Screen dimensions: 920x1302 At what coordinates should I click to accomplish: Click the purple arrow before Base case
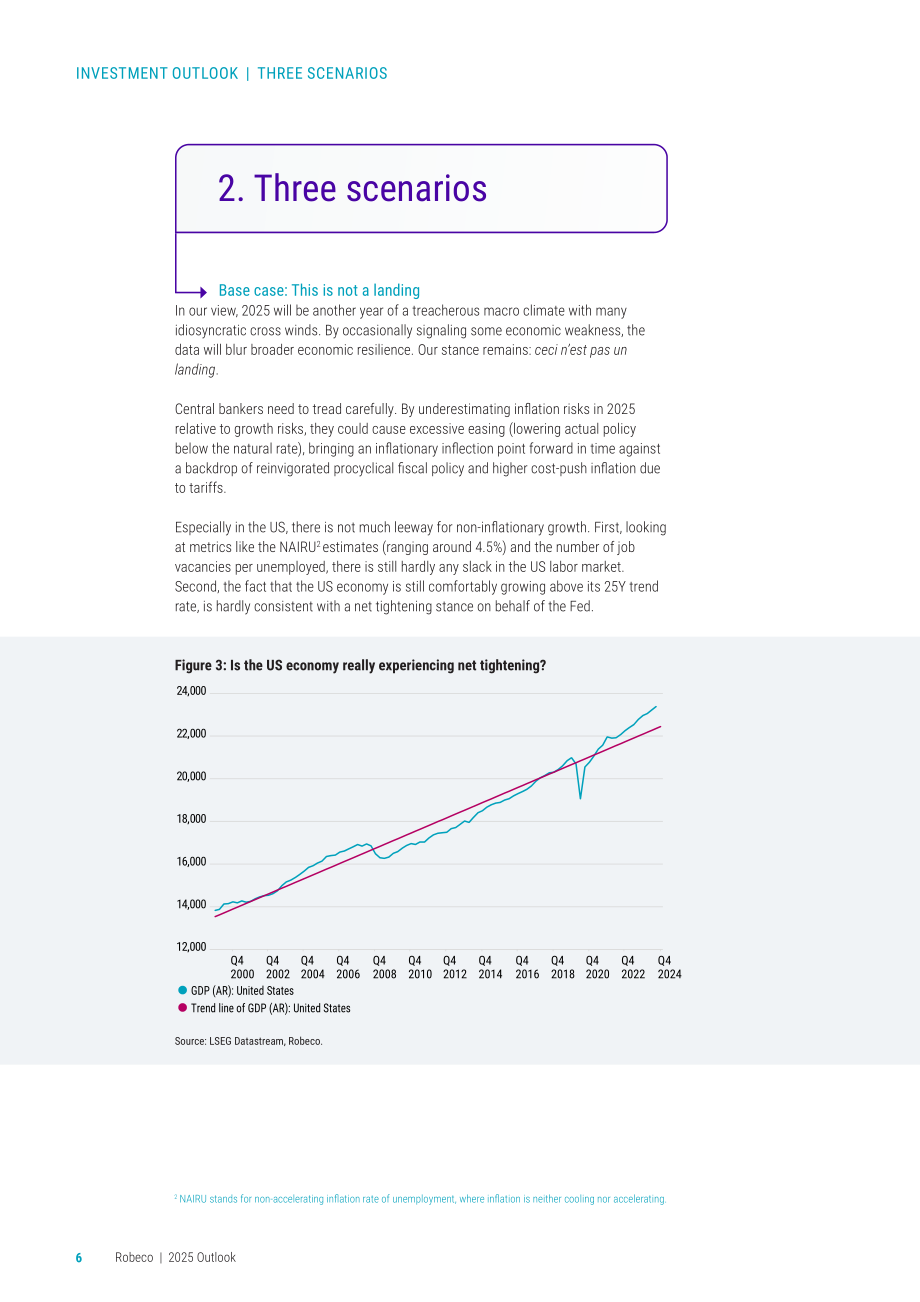tap(200, 291)
